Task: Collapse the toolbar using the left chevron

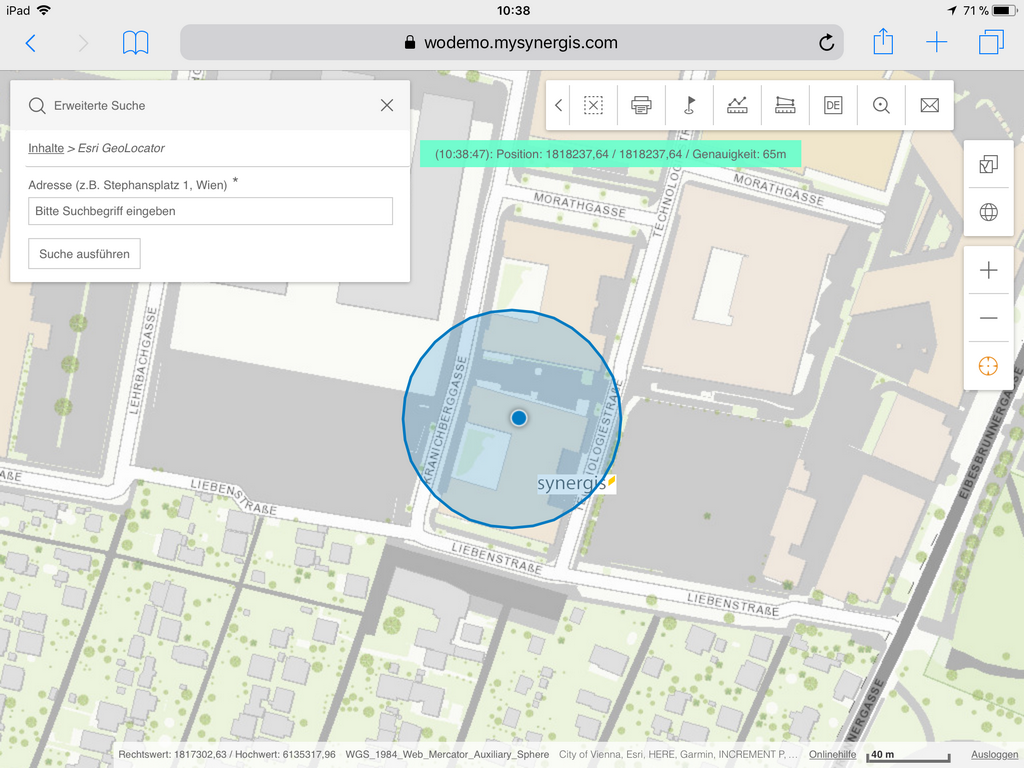Action: pos(559,105)
